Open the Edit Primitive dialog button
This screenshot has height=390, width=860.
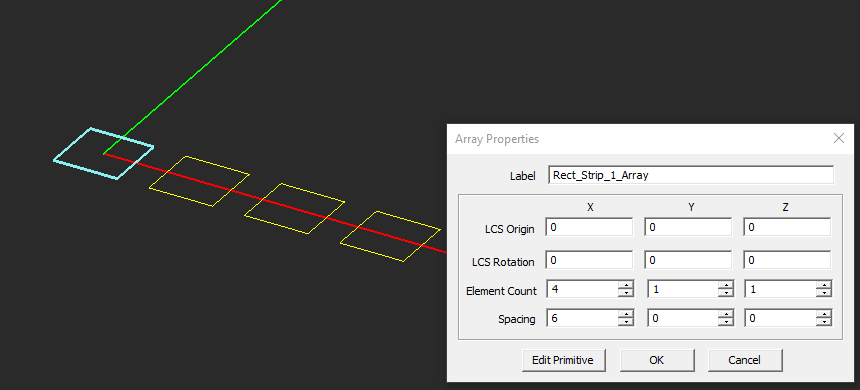563,360
